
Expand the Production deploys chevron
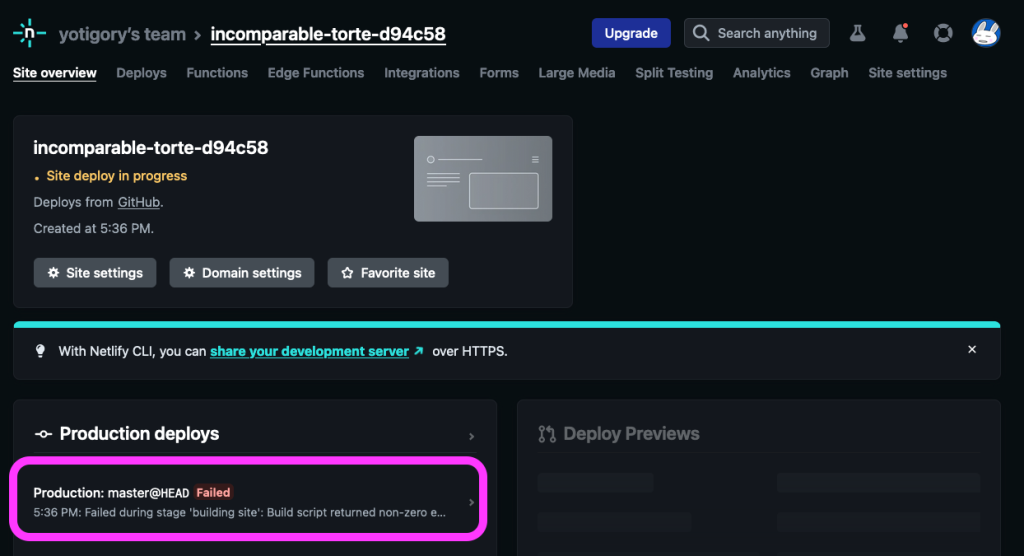pos(472,436)
